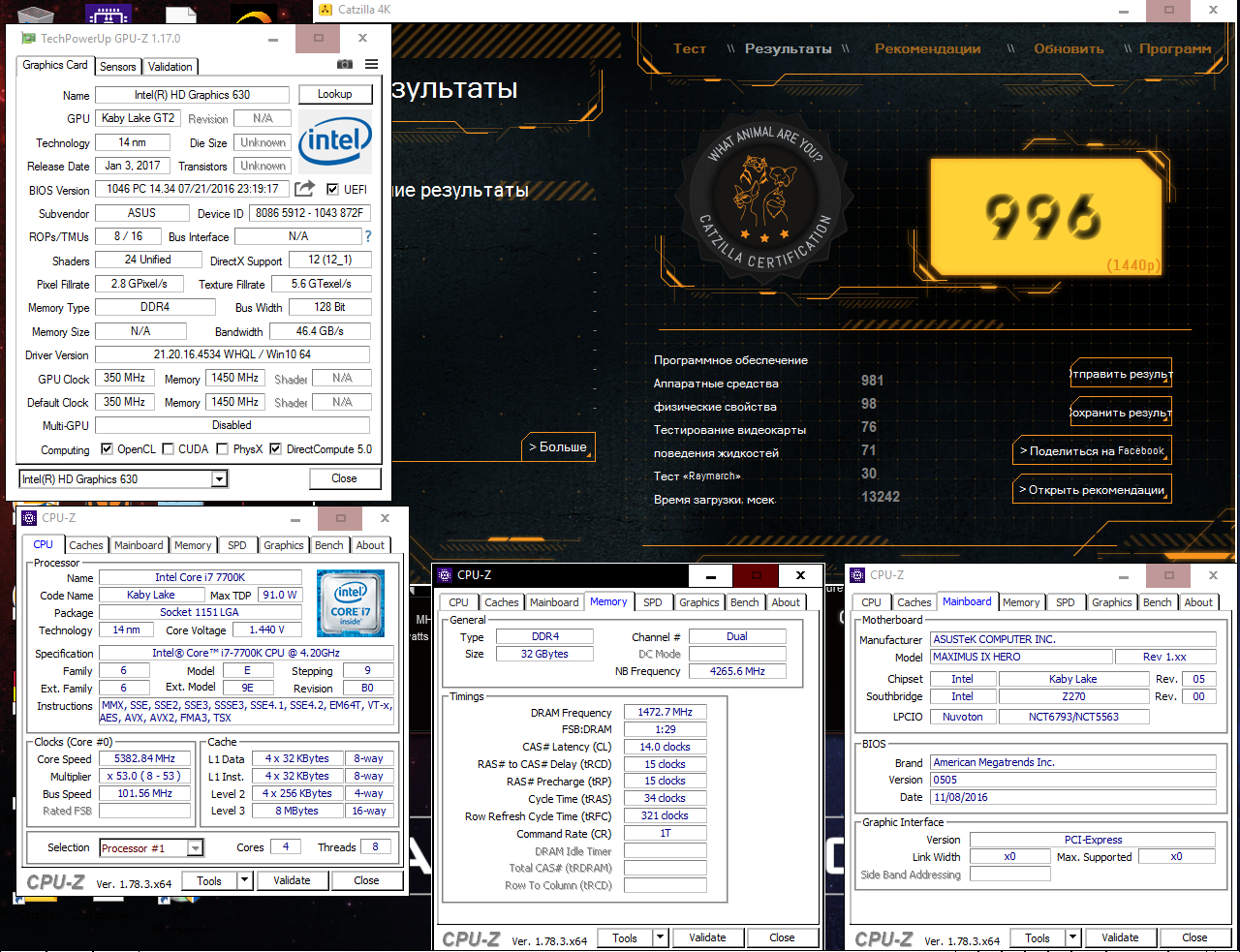
Task: Toggle the DirectCompute 5.0 checkbox
Action: pyautogui.click(x=275, y=448)
